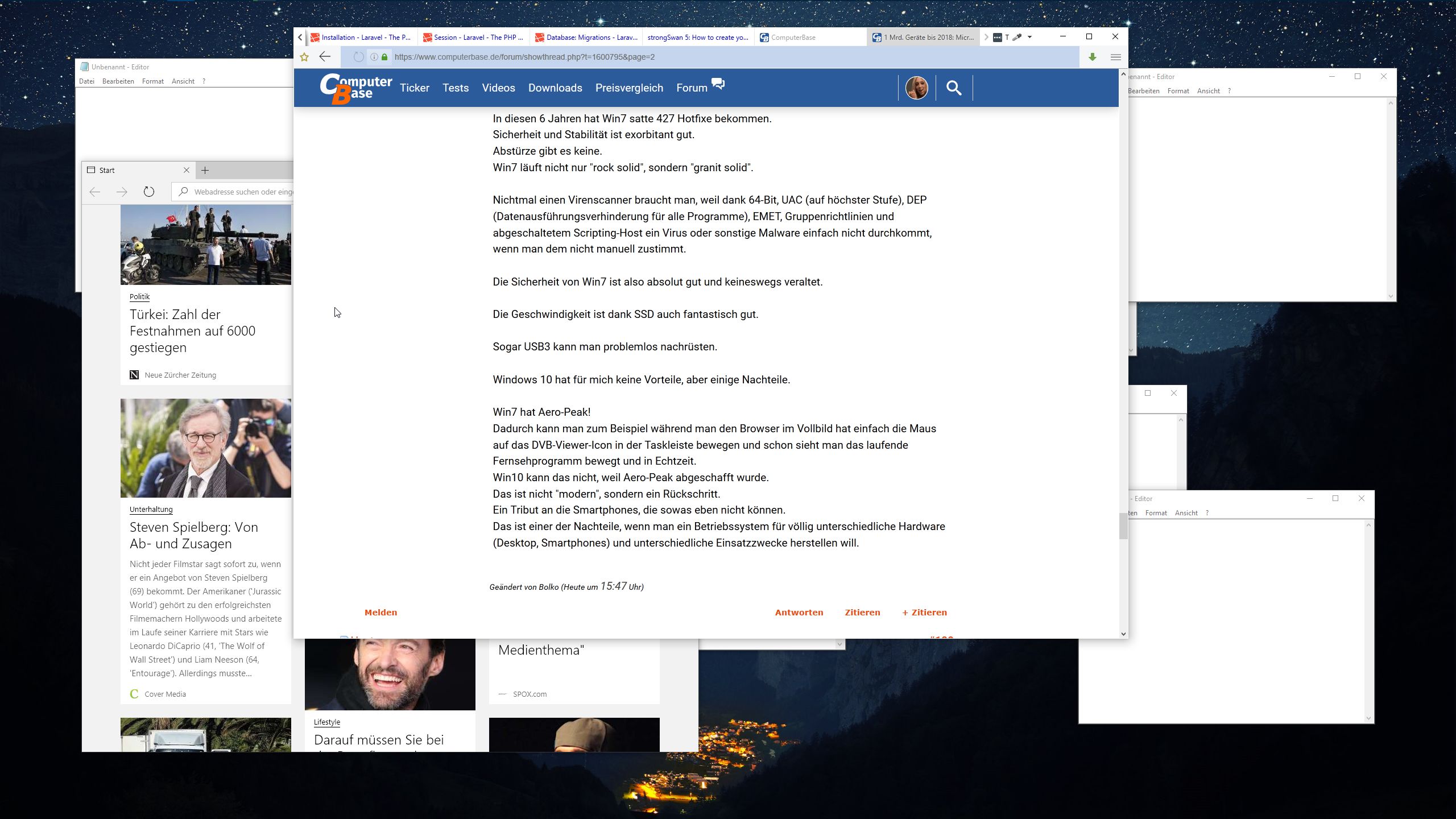The height and width of the screenshot is (819, 1456).
Task: Click the Edge web address search field
Action: point(242,192)
